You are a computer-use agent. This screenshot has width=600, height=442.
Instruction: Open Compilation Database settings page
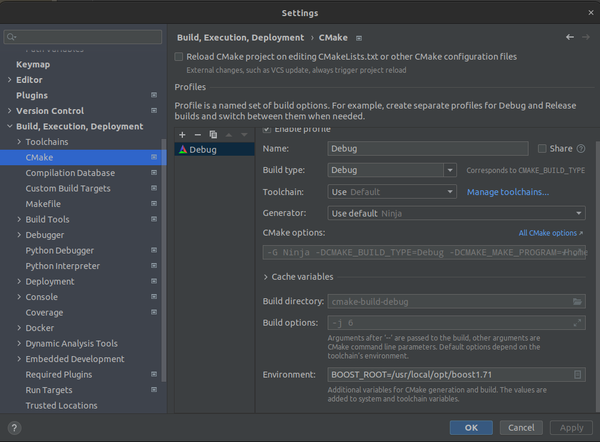[70, 173]
